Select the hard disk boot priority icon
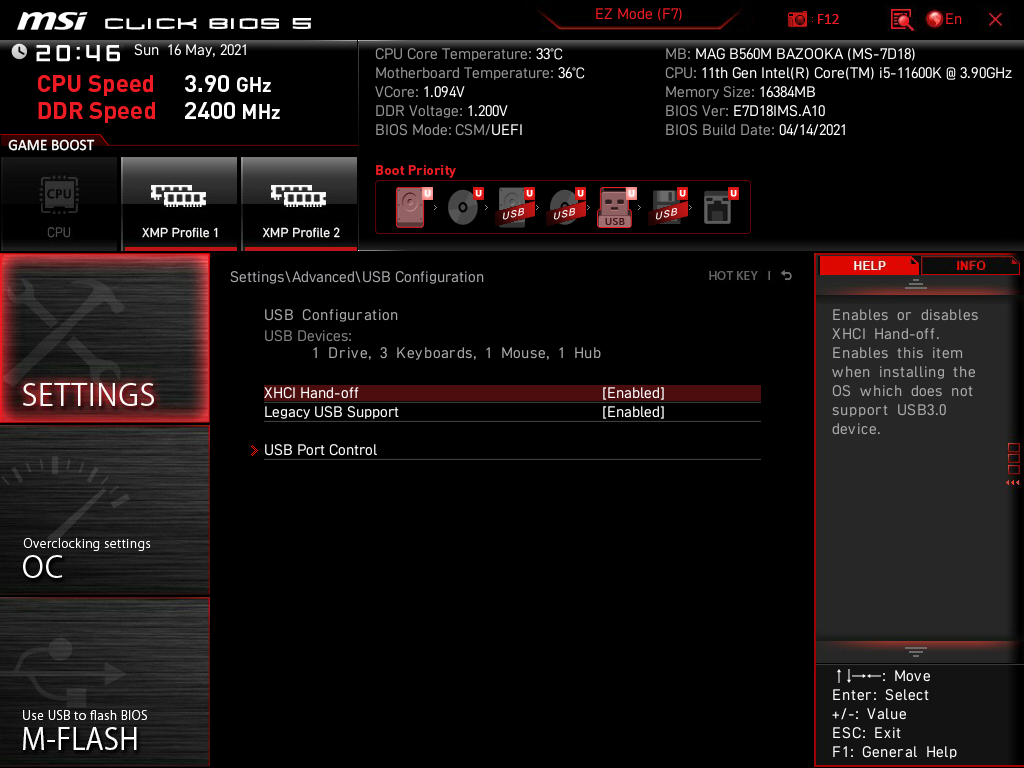Image resolution: width=1024 pixels, height=768 pixels. pos(413,207)
